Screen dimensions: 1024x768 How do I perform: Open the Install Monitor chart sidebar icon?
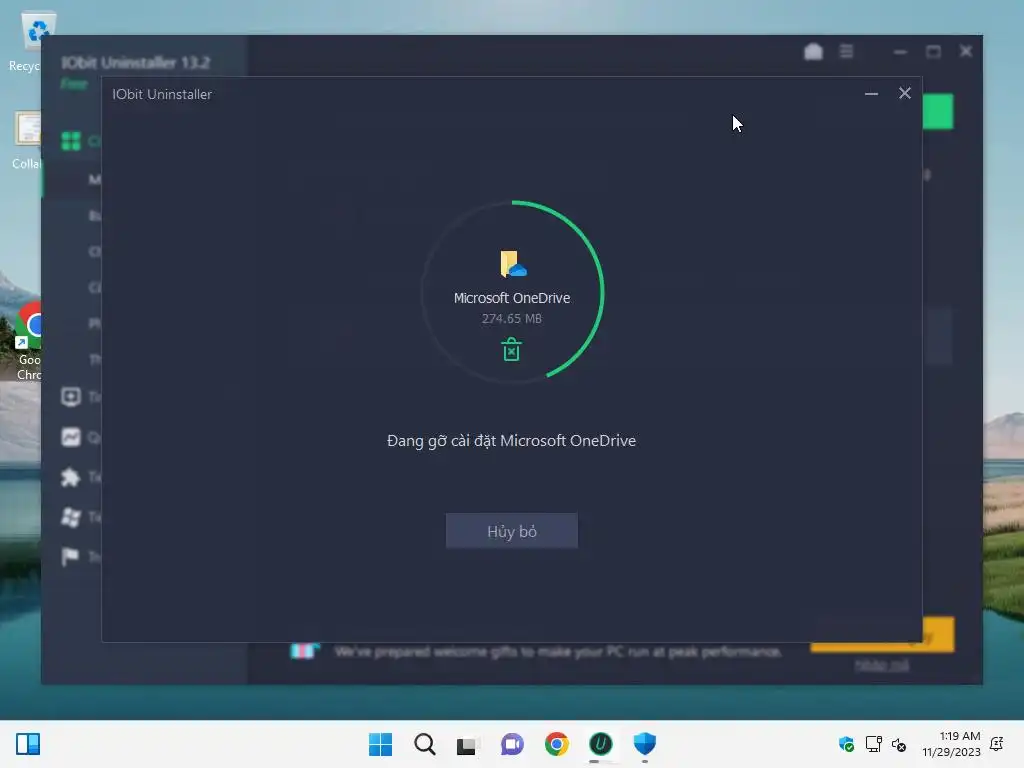tap(71, 437)
